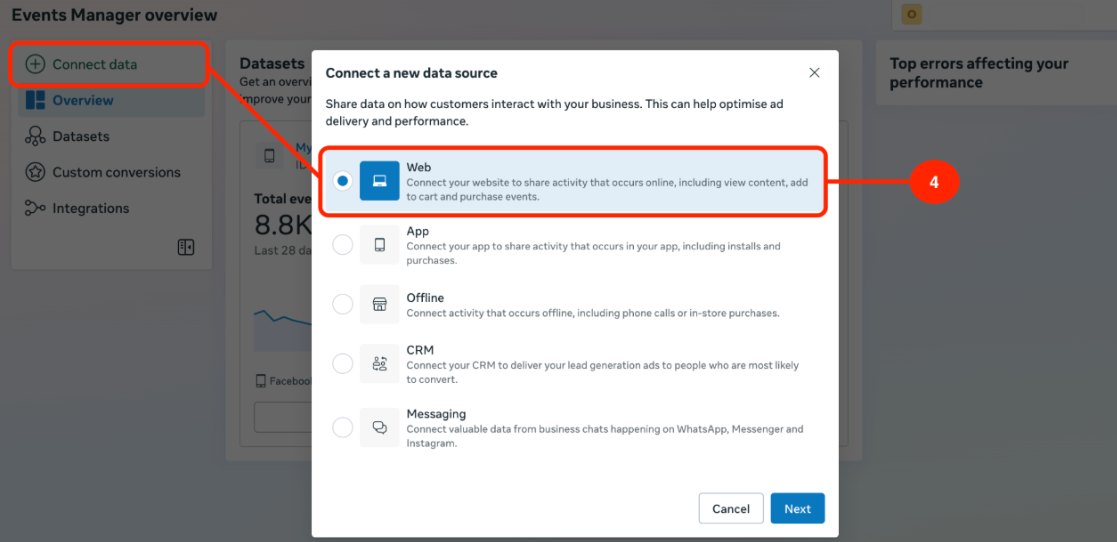Click the Cancel button
Viewport: 1117px width, 542px height.
[731, 509]
